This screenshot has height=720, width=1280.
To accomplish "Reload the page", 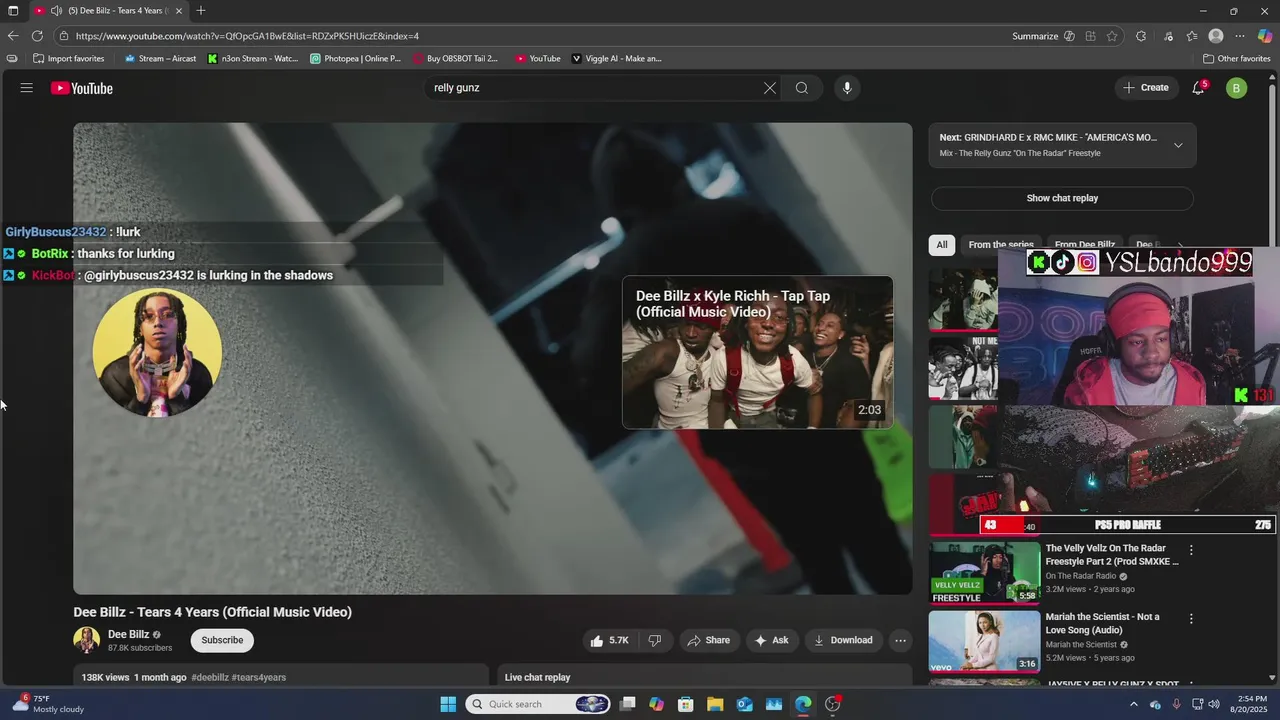I will pos(38,36).
